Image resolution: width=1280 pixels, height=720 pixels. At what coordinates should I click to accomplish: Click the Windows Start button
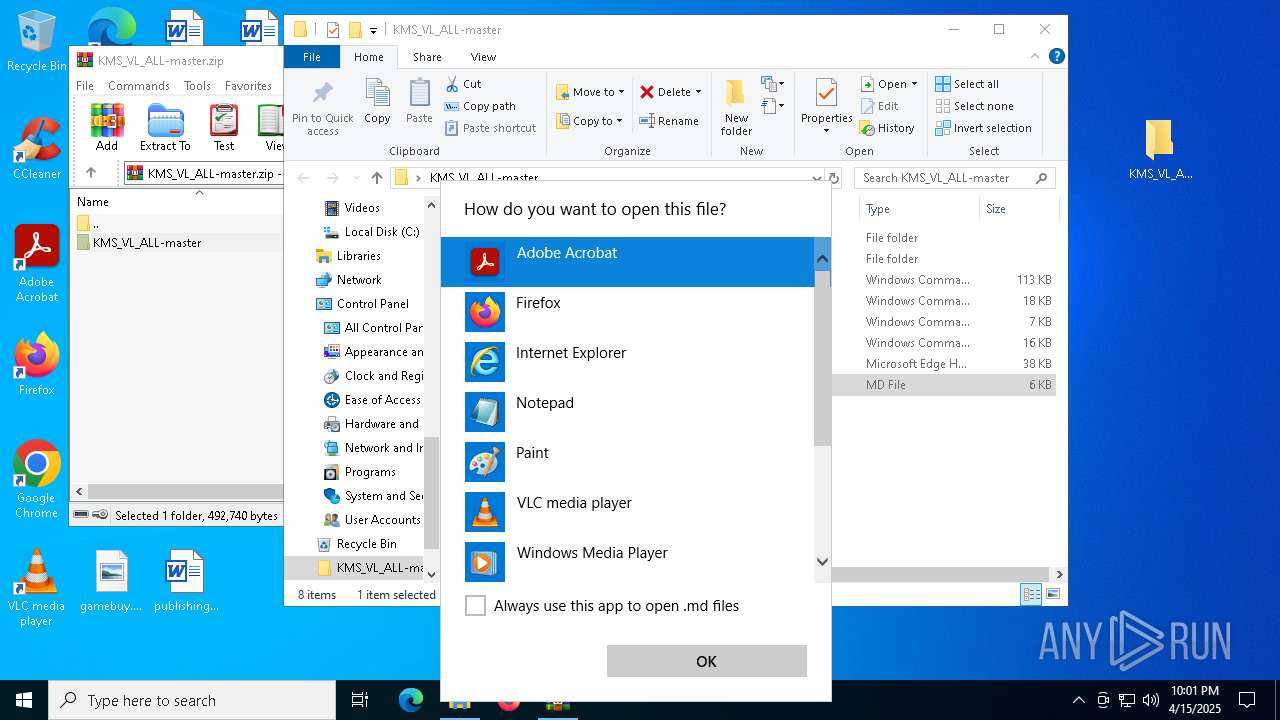point(24,700)
